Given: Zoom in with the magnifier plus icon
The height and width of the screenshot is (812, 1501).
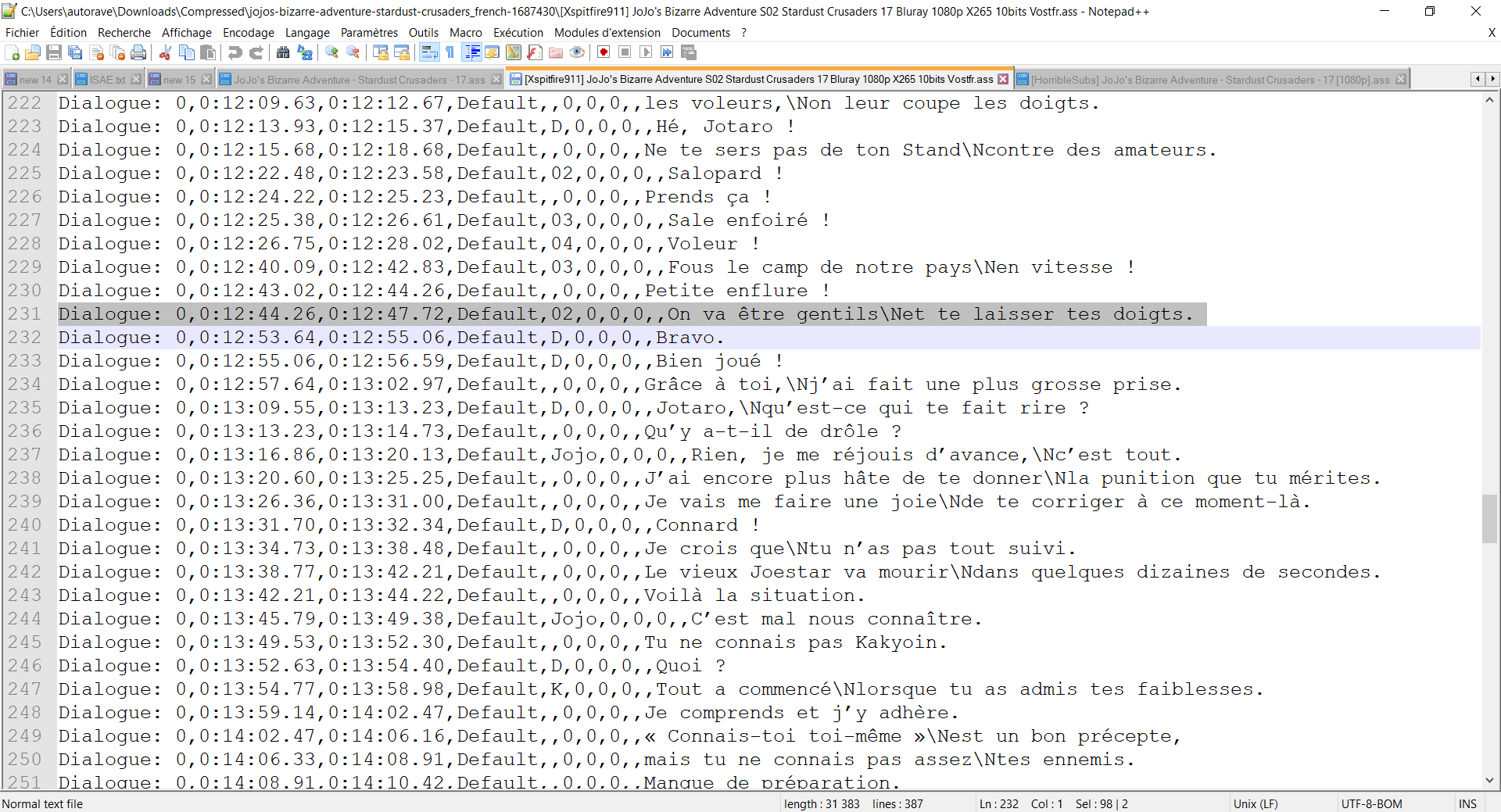Looking at the screenshot, I should (x=332, y=52).
